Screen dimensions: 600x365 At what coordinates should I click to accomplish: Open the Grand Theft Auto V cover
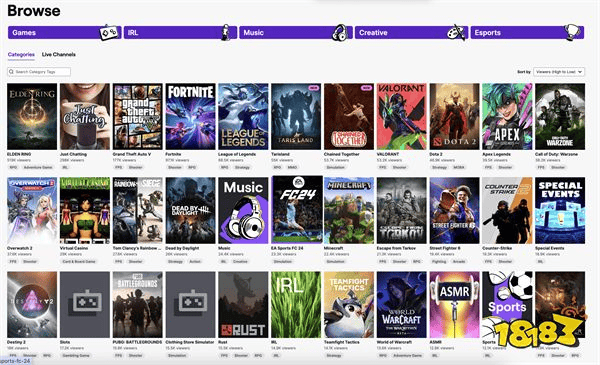pyautogui.click(x=138, y=116)
